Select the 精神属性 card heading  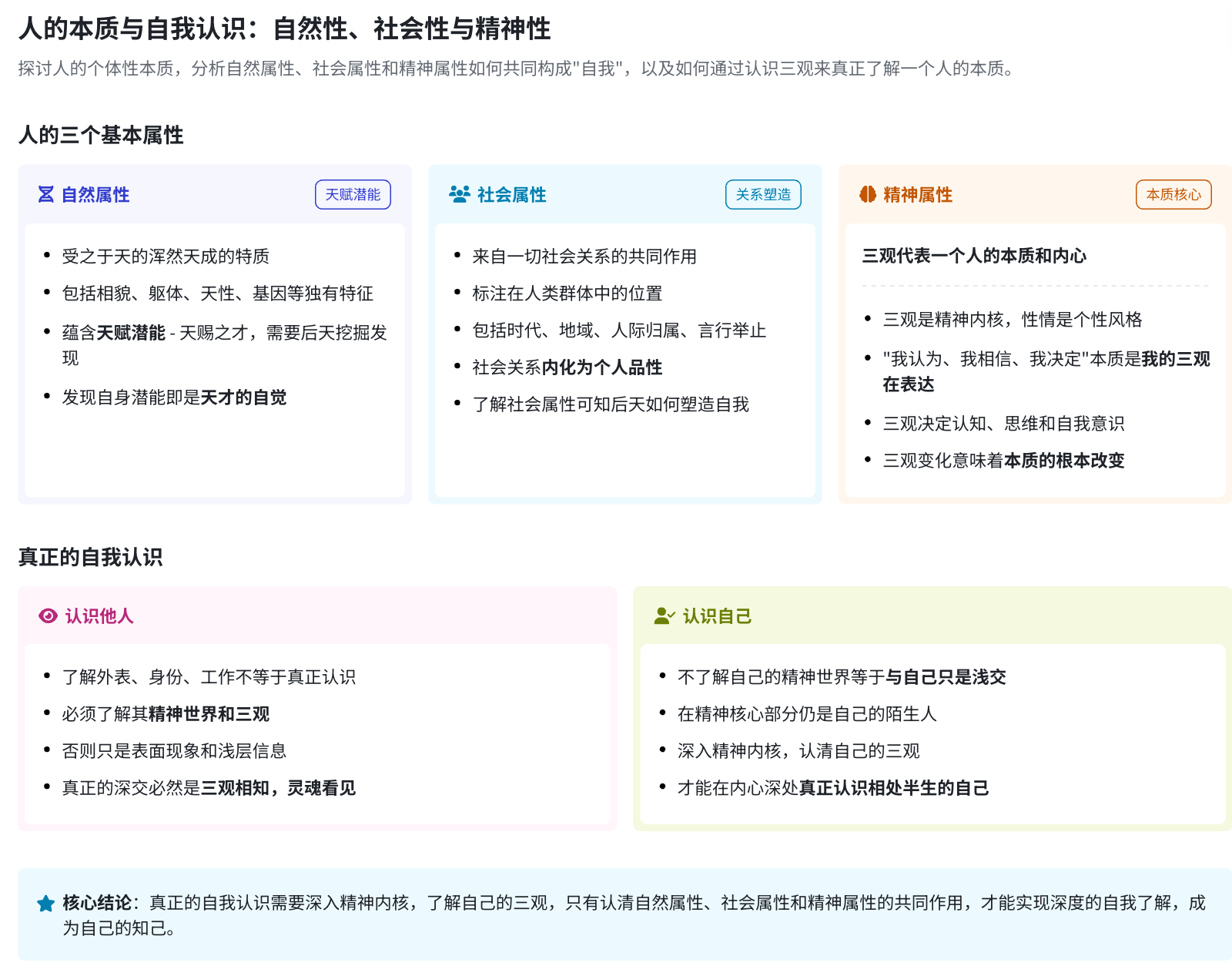pyautogui.click(x=918, y=195)
